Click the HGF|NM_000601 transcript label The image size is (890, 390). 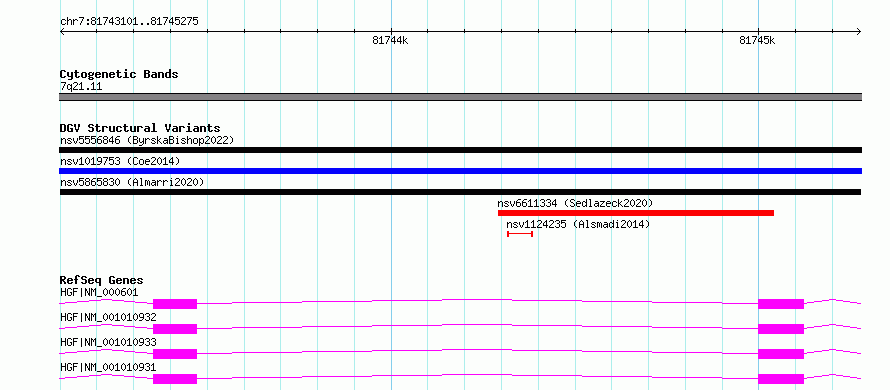coord(99,293)
